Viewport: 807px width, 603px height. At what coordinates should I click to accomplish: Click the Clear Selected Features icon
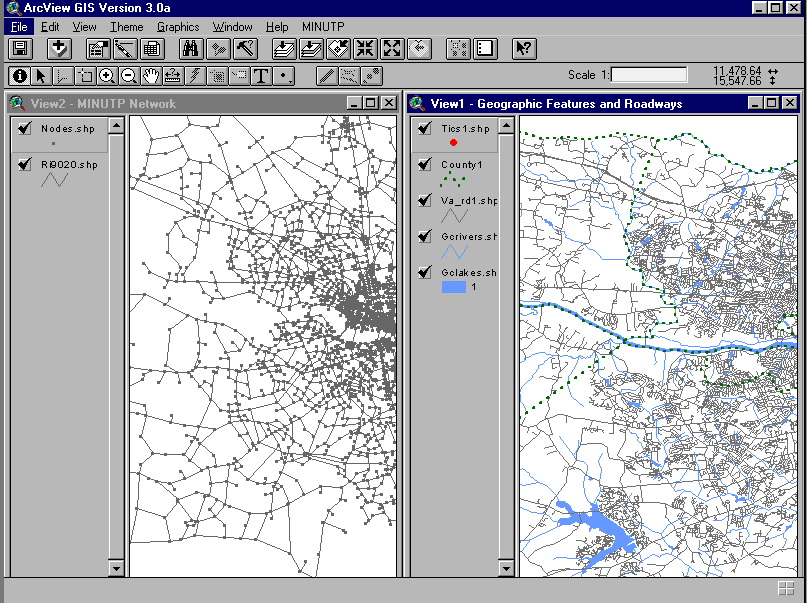click(485, 49)
